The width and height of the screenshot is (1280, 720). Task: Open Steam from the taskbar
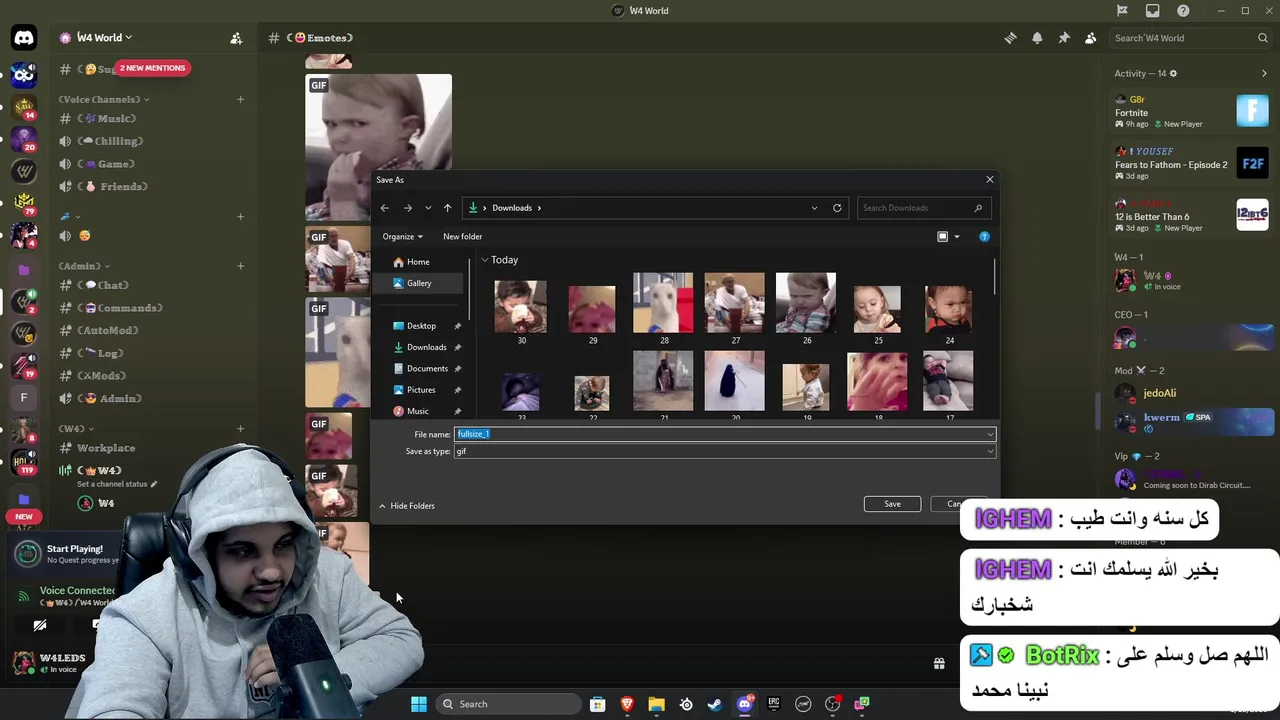(714, 704)
